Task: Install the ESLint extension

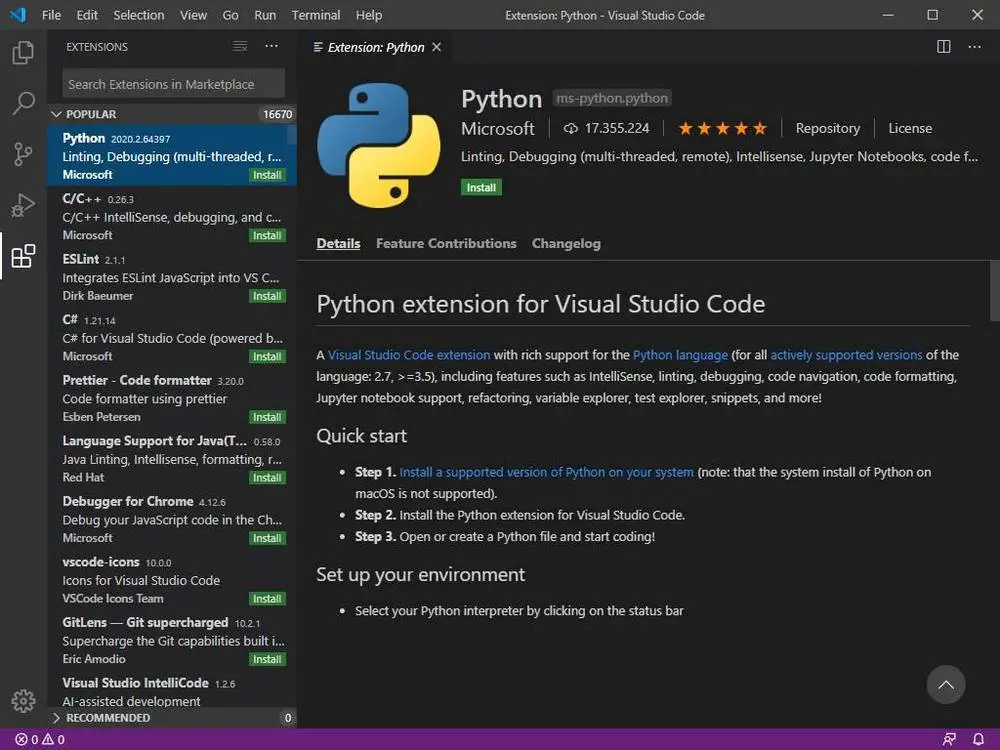Action: [267, 296]
